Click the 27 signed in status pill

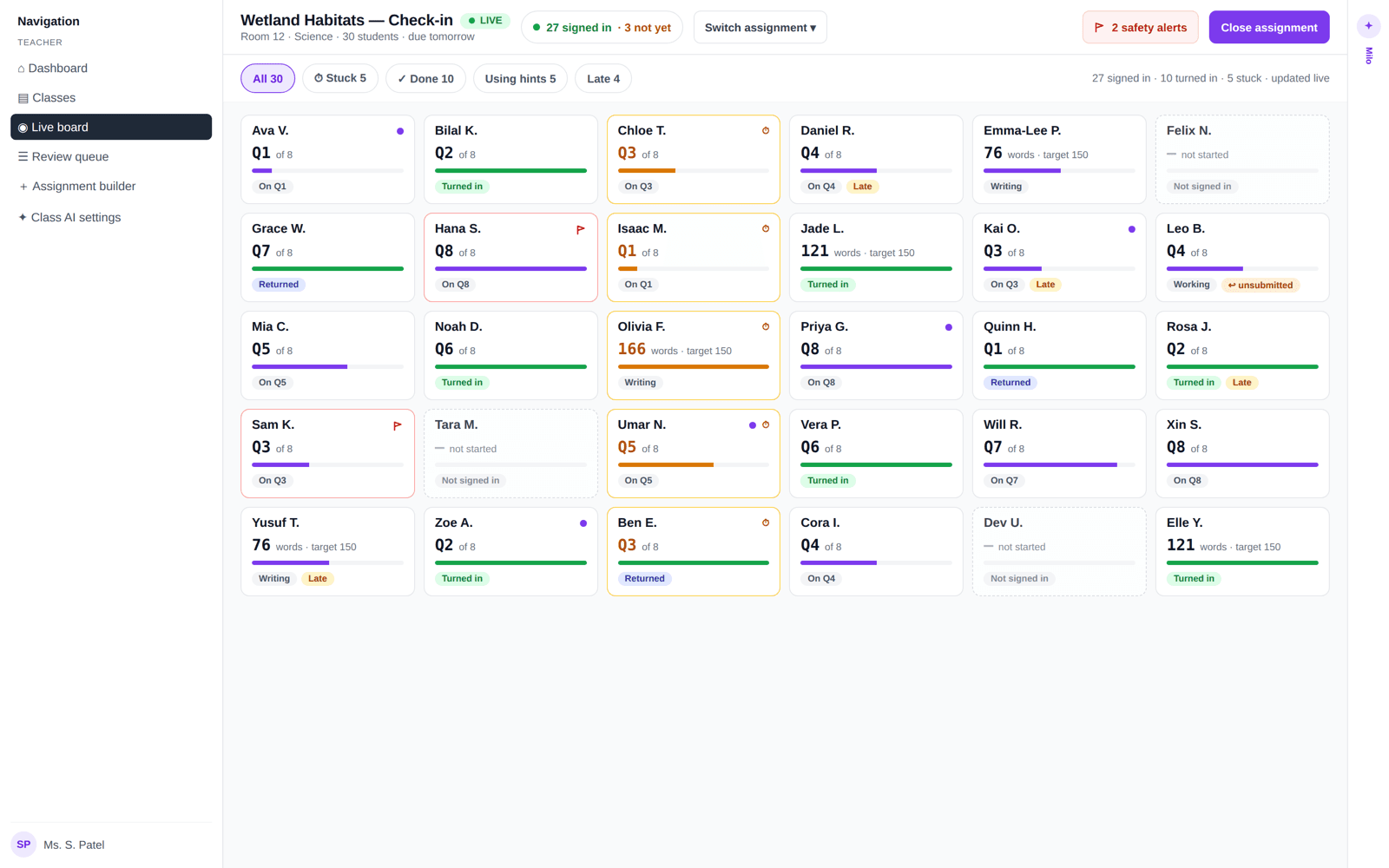602,28
